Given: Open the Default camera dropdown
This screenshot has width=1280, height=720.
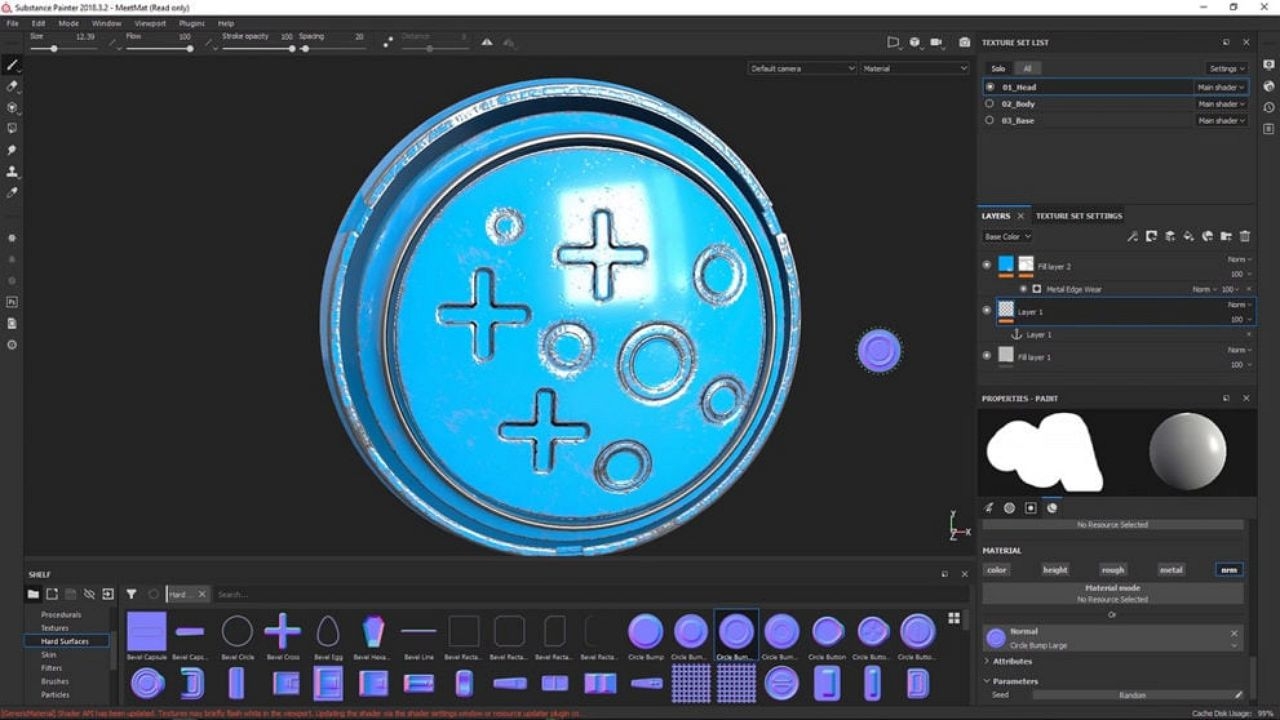Looking at the screenshot, I should pyautogui.click(x=802, y=68).
